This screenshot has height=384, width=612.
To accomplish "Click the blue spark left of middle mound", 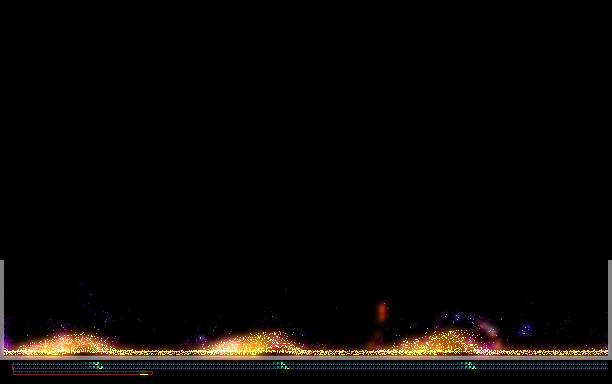I will point(201,338).
